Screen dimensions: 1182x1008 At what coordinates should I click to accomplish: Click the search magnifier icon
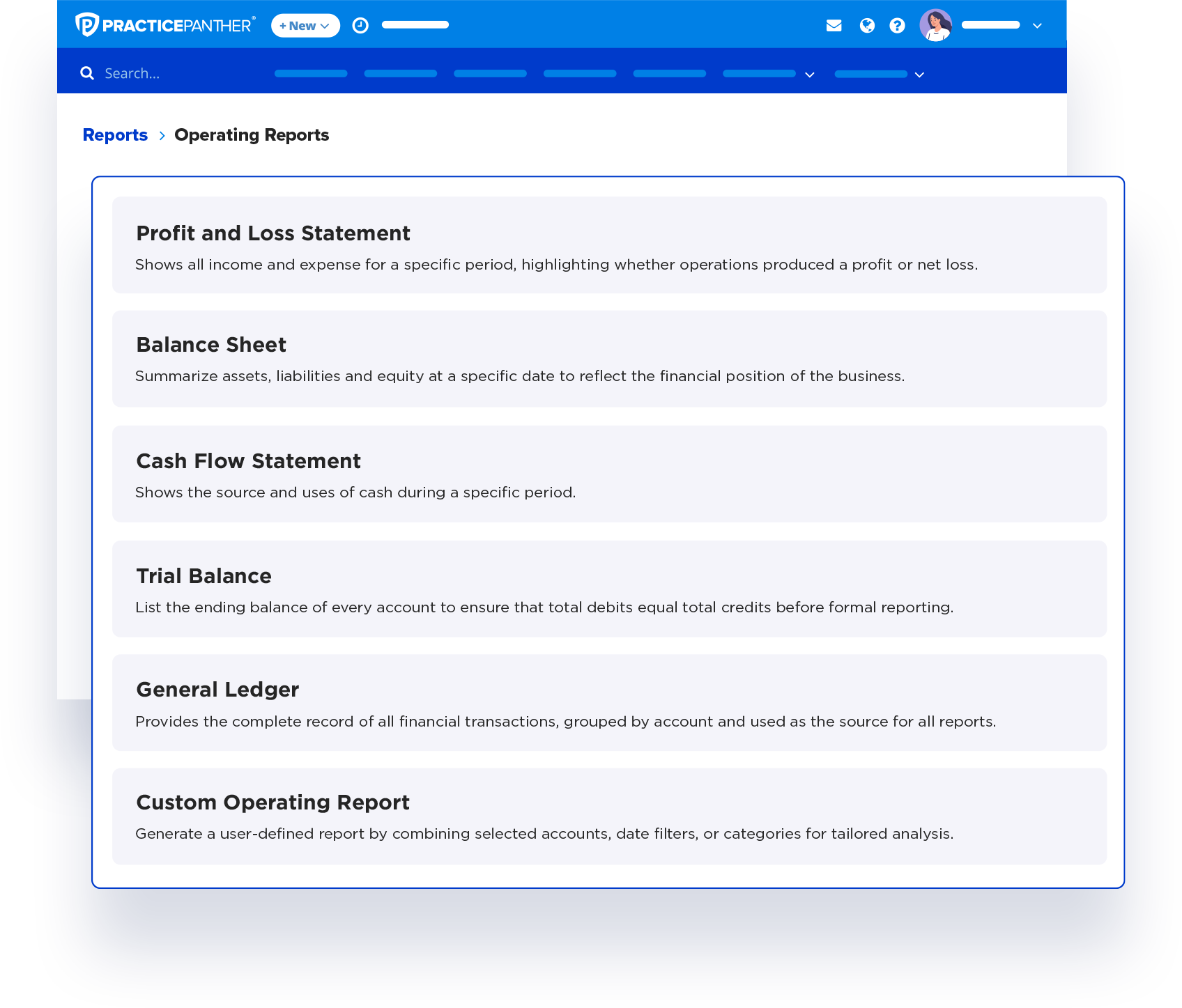(87, 73)
